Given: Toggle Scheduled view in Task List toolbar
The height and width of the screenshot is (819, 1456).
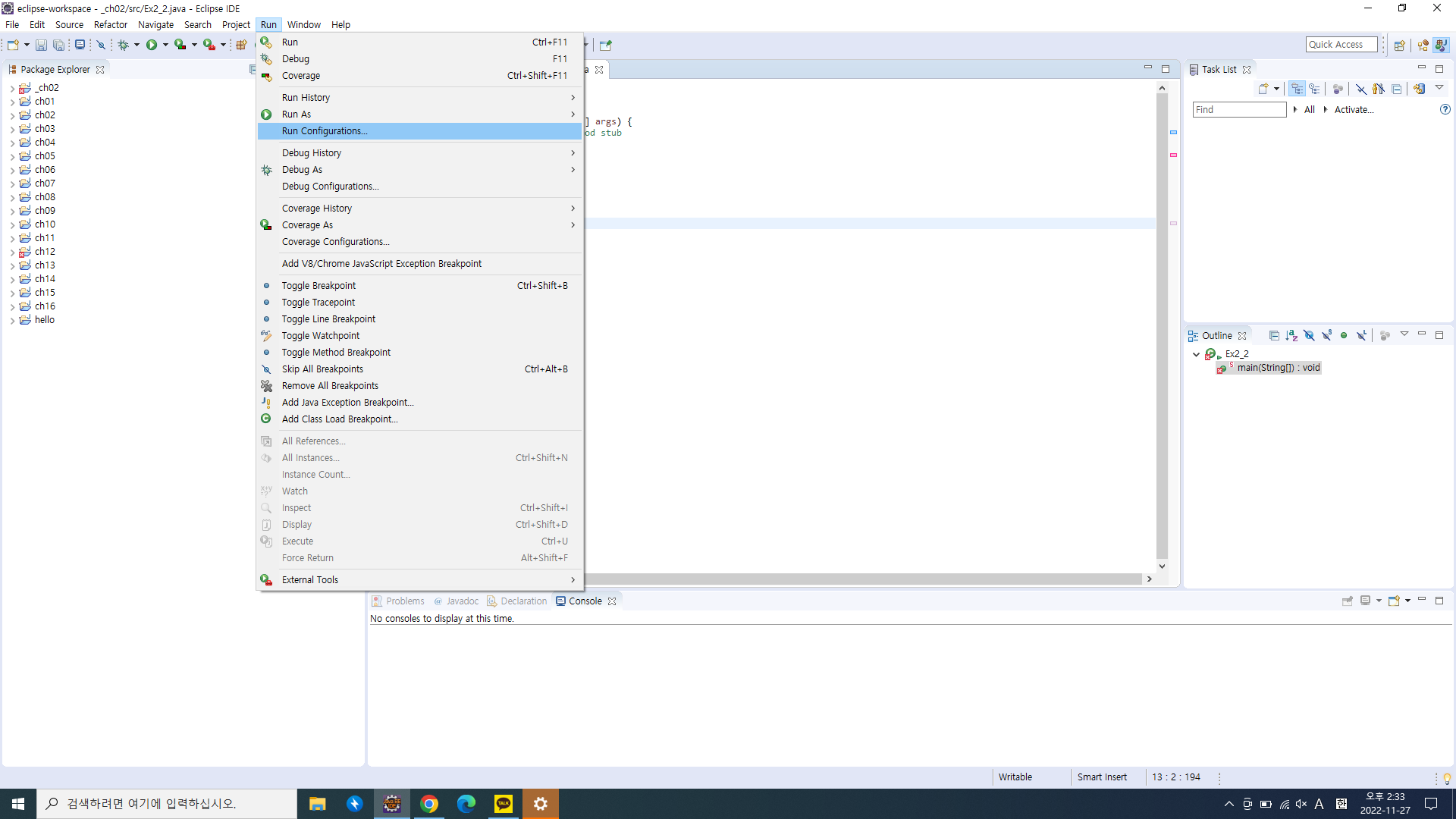Looking at the screenshot, I should (x=1314, y=89).
